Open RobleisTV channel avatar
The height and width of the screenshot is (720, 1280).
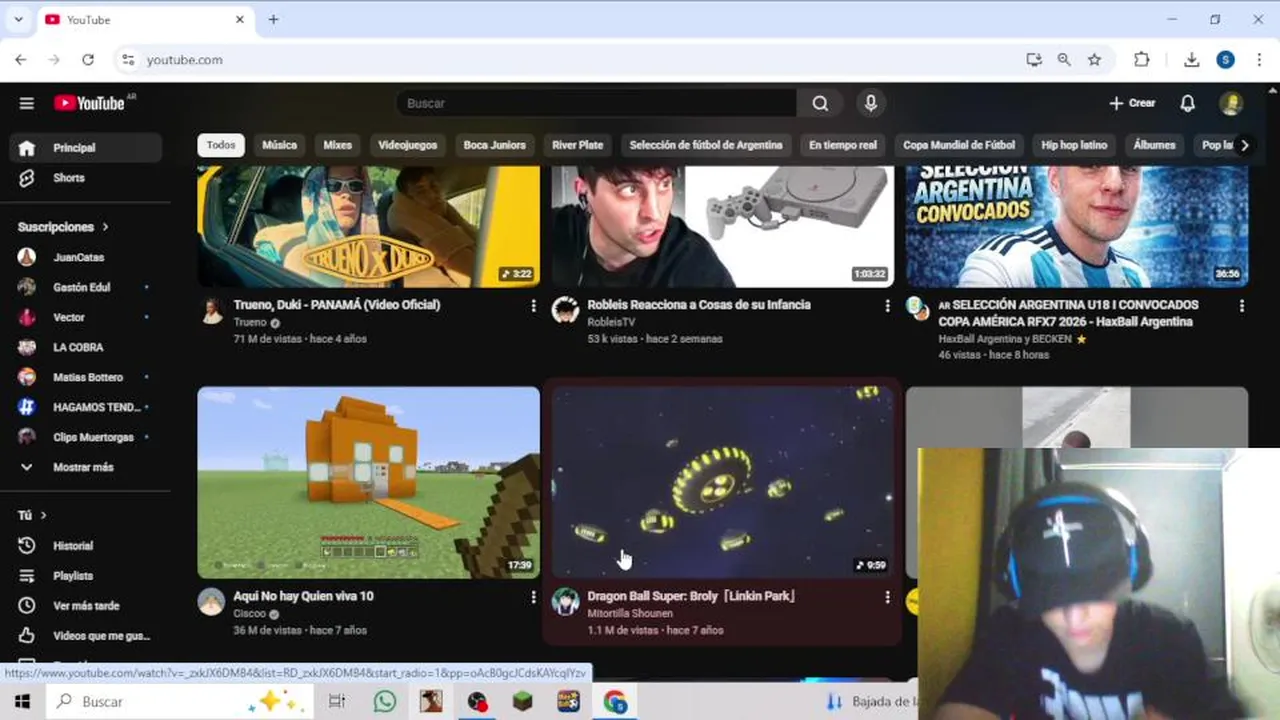click(566, 310)
